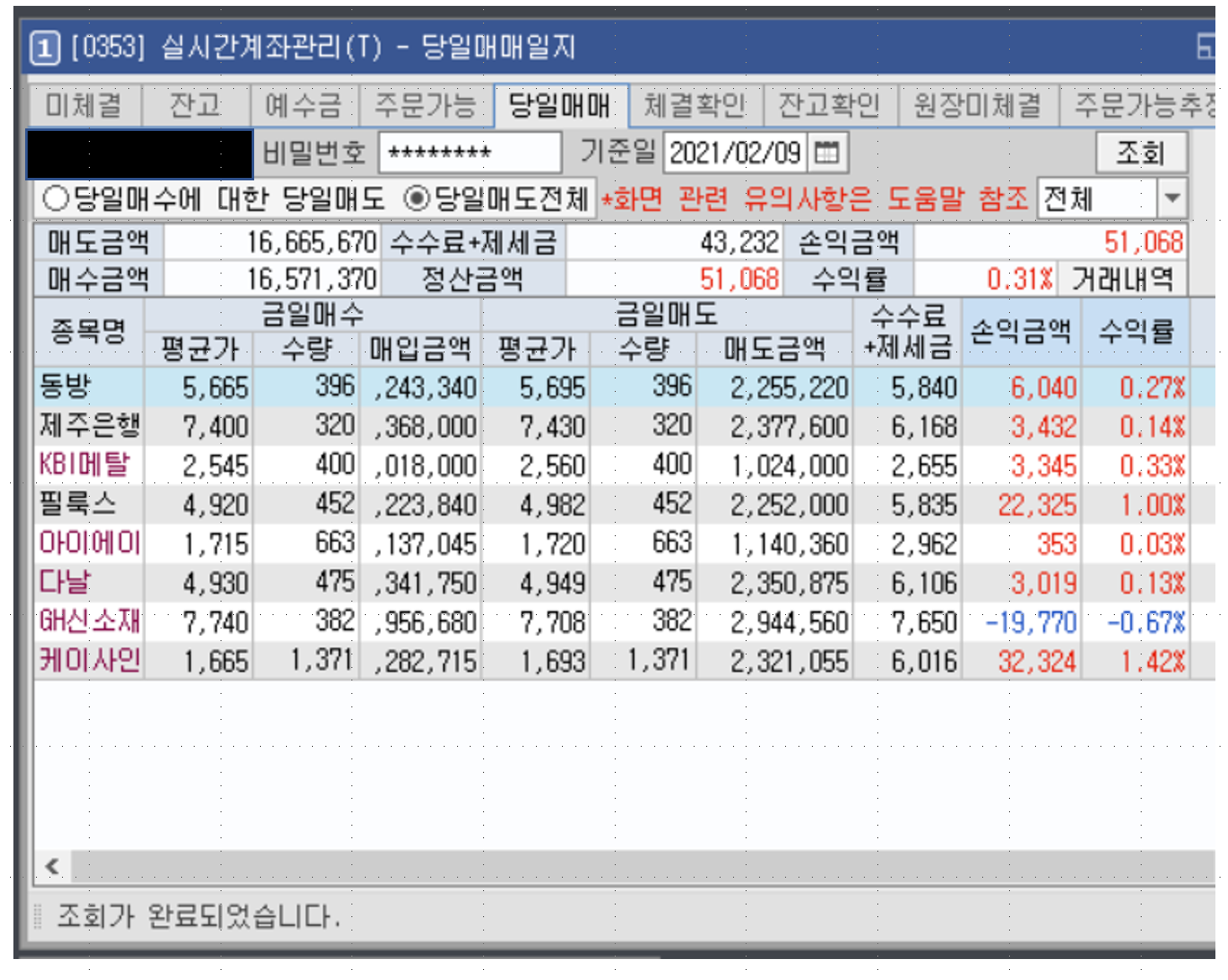Image resolution: width=1228 pixels, height=980 pixels.
Task: Switch to the 주문가능 tab
Action: click(x=425, y=106)
